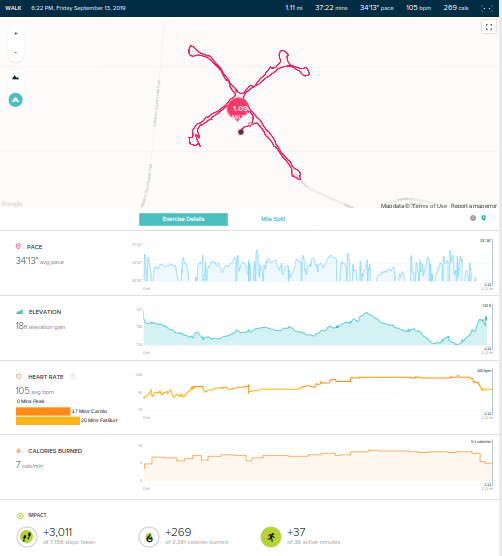Toggle charts to distance axis pin icon
Image resolution: width=502 pixels, height=556 pixels.
pos(484,218)
